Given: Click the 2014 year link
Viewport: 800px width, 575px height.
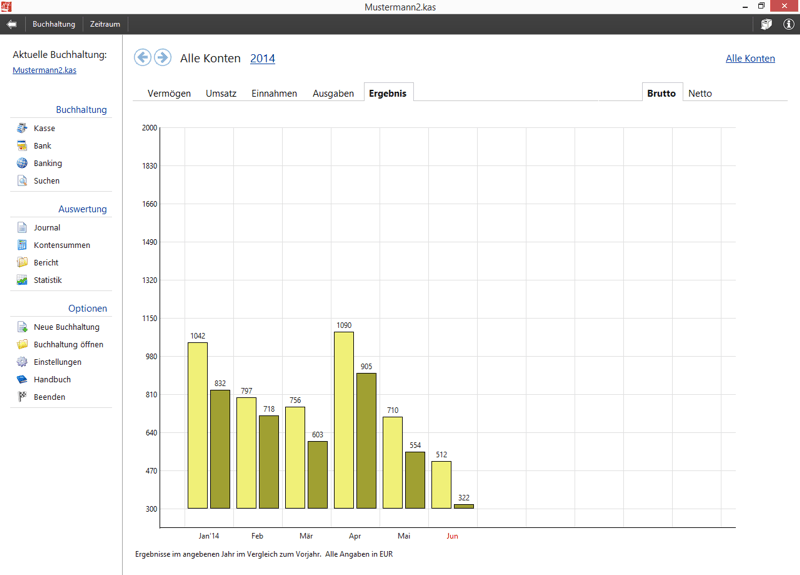Looking at the screenshot, I should [x=262, y=59].
